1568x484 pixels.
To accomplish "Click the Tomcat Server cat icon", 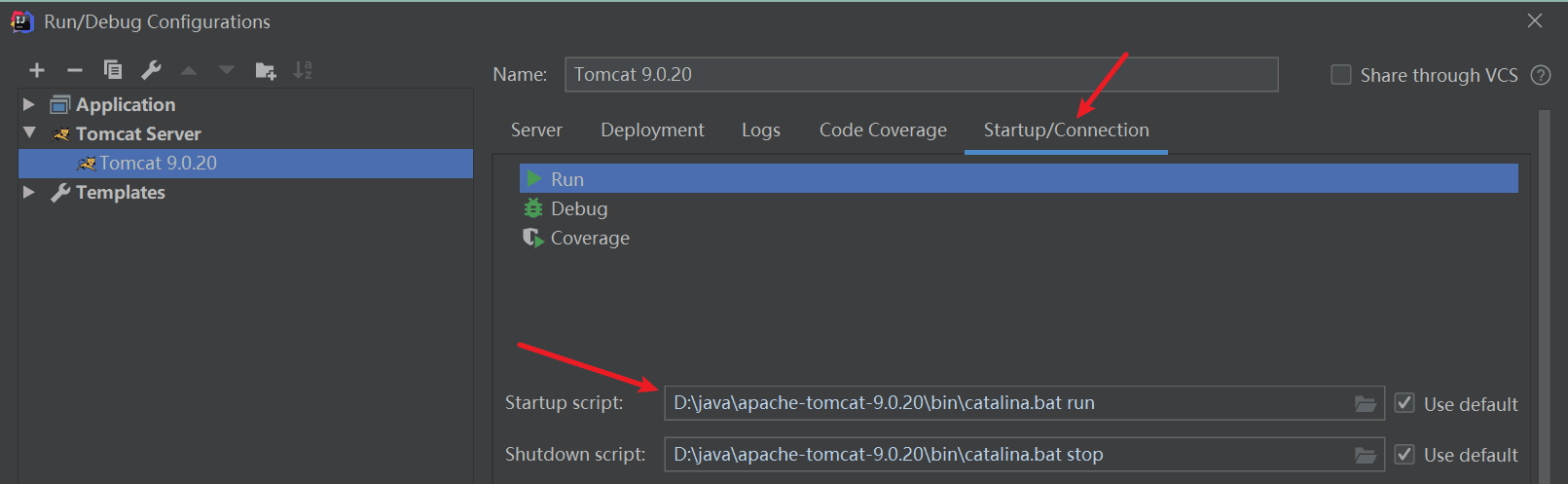I will point(61,134).
